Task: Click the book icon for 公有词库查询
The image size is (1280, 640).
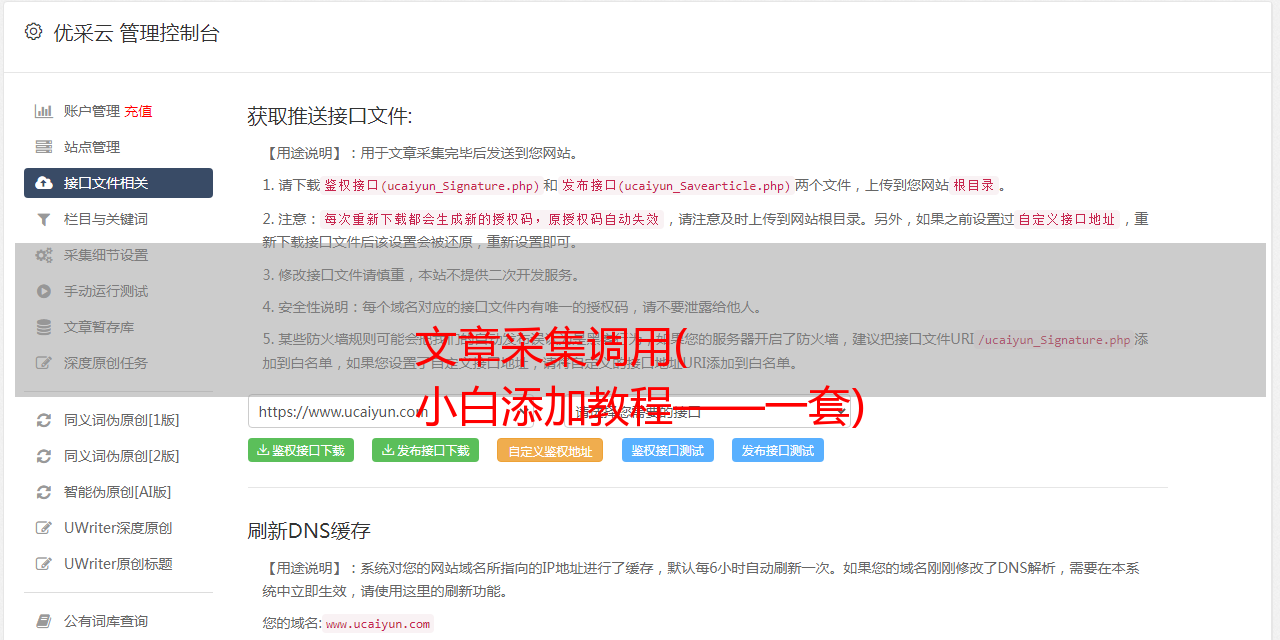Action: pyautogui.click(x=44, y=621)
